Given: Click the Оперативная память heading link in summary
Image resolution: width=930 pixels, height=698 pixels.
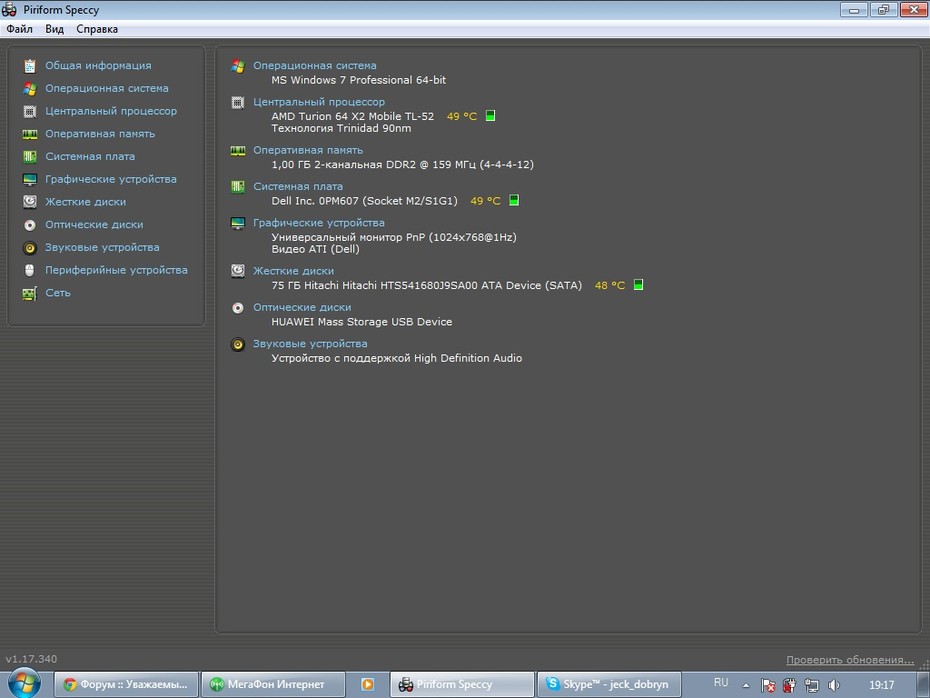Looking at the screenshot, I should tap(308, 151).
